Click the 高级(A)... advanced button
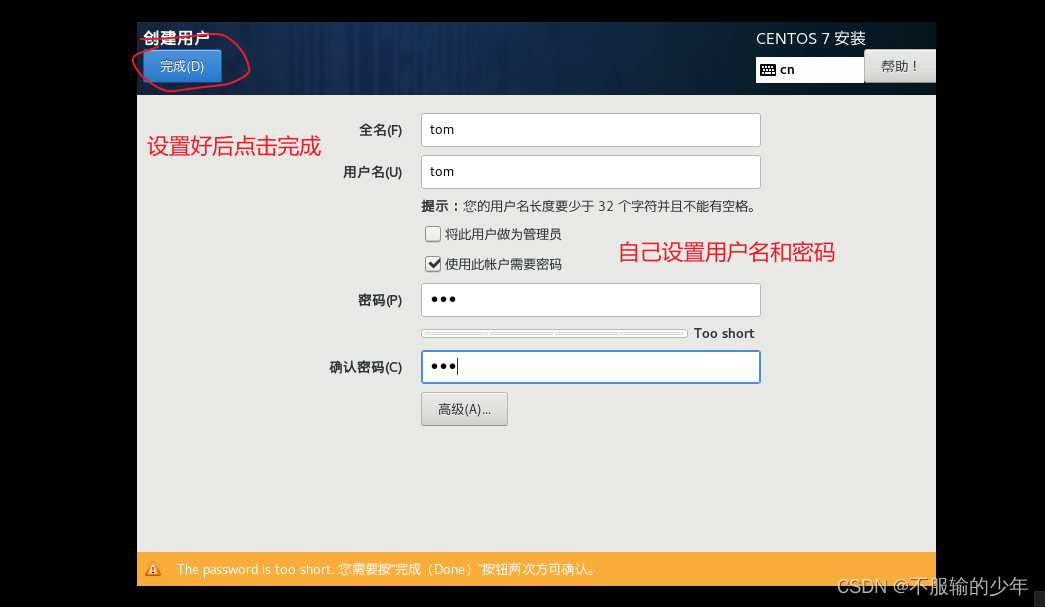 point(464,409)
